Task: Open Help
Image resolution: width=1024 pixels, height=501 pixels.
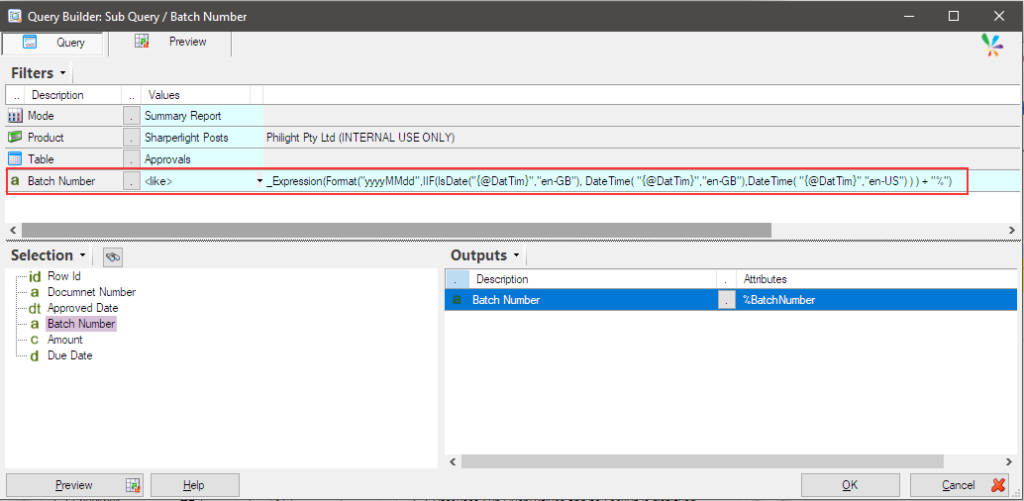Action: click(x=195, y=485)
